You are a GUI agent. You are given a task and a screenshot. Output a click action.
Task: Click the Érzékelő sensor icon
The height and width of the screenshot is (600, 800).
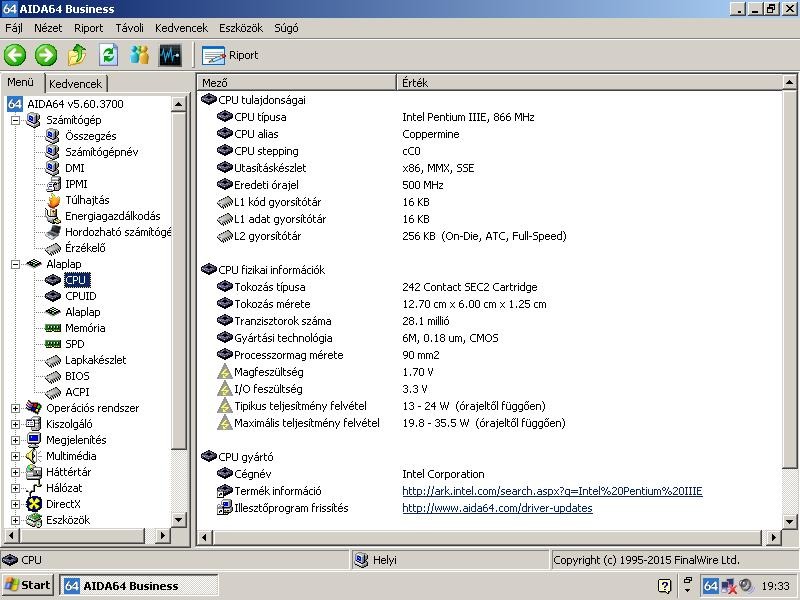(53, 248)
